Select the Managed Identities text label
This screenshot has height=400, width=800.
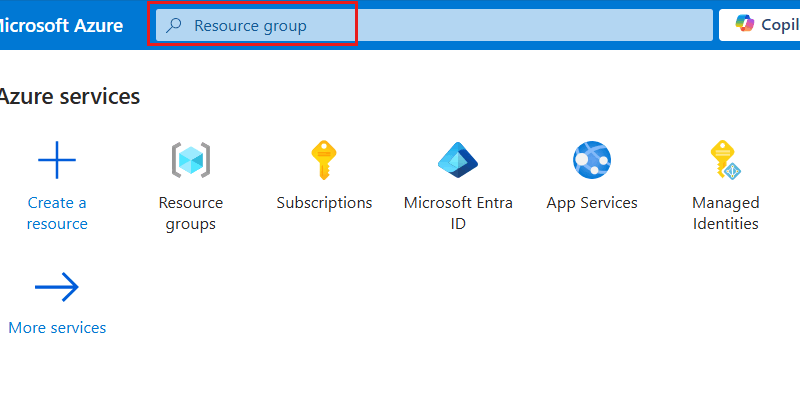(x=725, y=213)
